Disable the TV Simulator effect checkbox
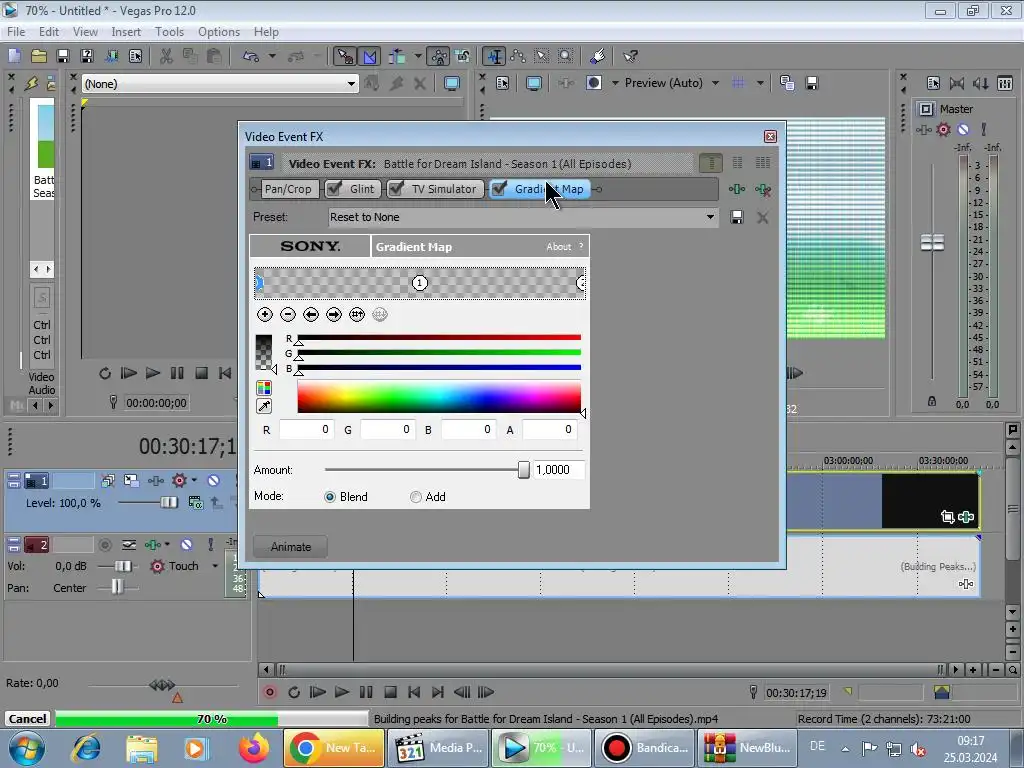 (x=396, y=189)
